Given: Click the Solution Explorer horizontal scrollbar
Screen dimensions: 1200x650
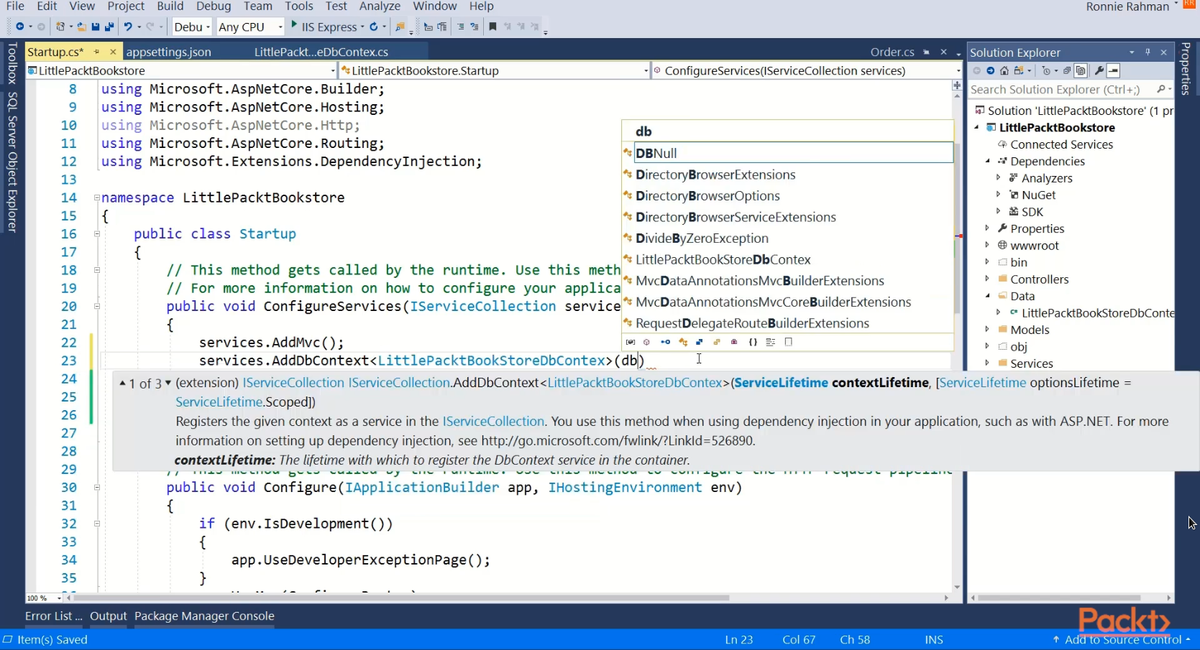Looking at the screenshot, I should pos(1060,598).
